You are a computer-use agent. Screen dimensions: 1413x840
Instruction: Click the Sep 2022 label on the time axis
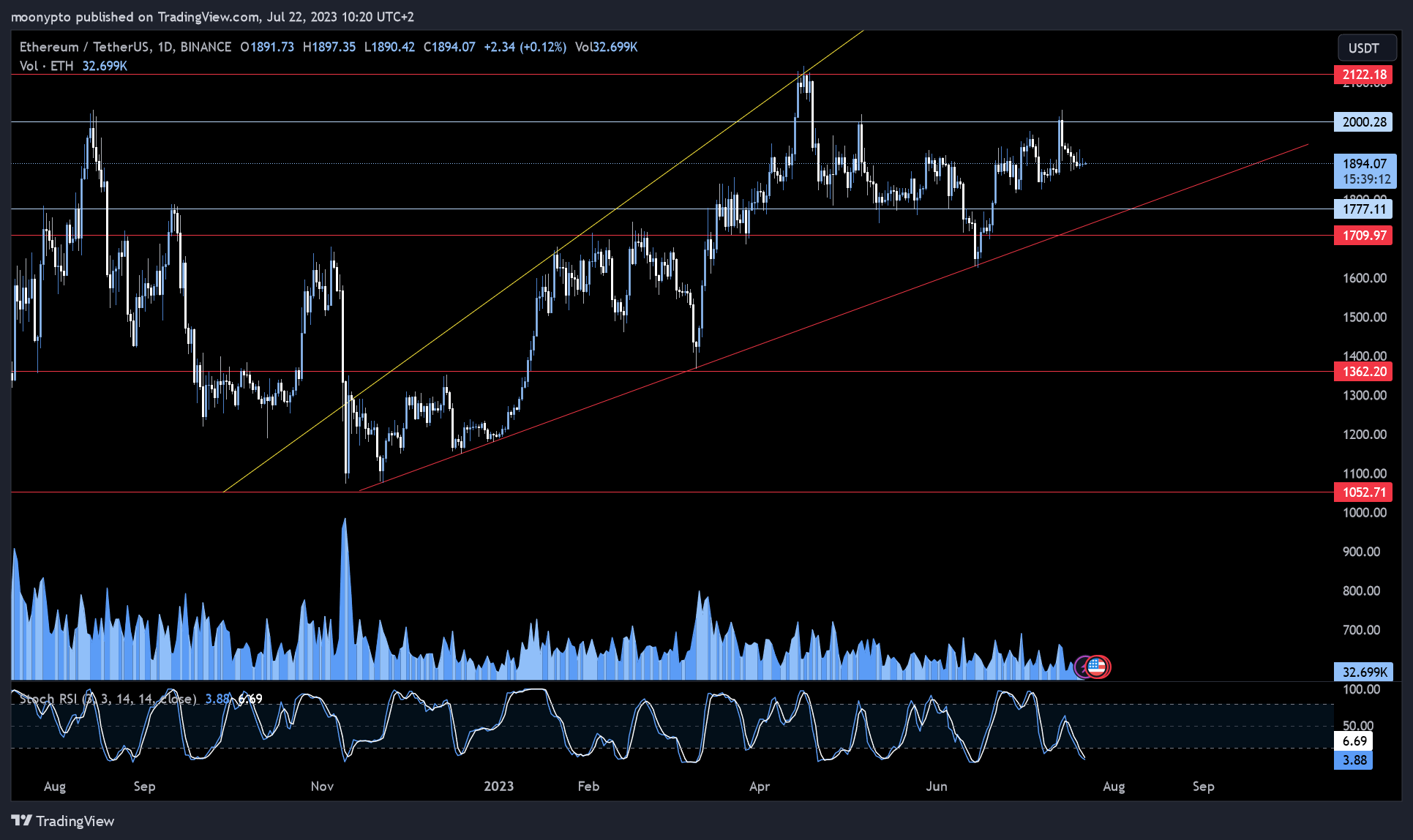(144, 787)
